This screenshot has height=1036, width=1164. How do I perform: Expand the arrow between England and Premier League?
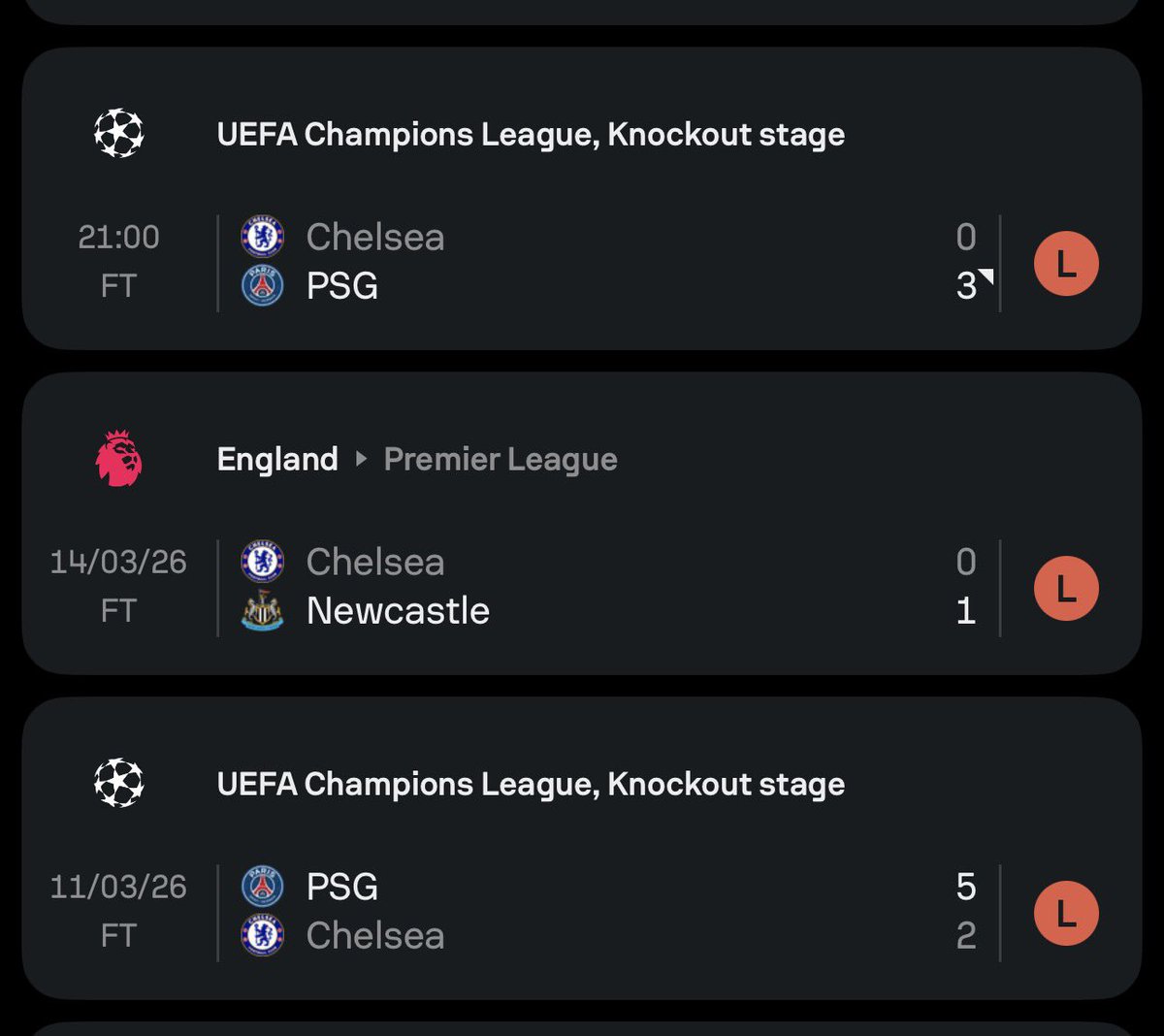coord(361,459)
